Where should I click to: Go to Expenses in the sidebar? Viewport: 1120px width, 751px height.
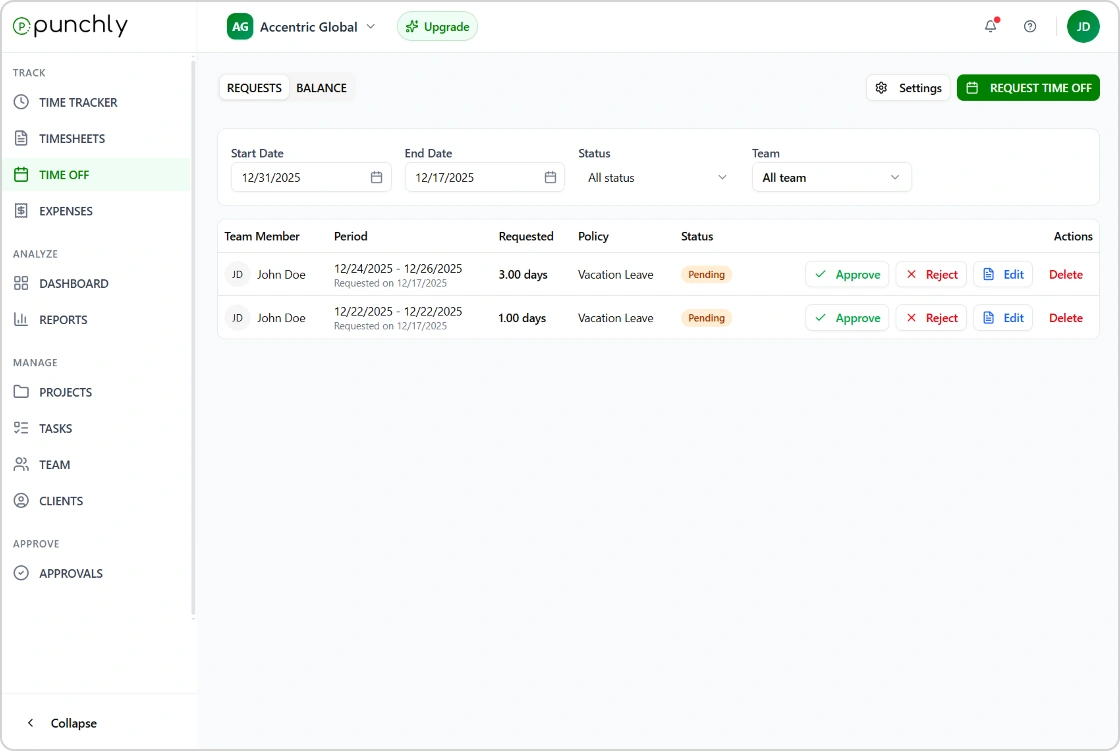65,211
